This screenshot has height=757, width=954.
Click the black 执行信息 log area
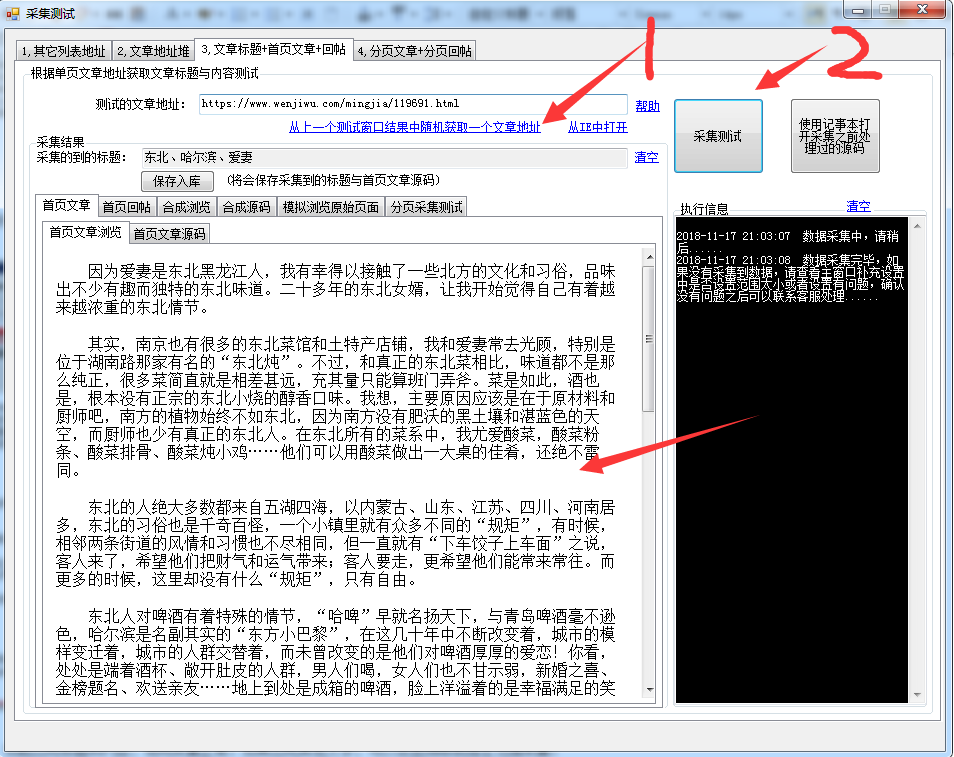(x=792, y=460)
